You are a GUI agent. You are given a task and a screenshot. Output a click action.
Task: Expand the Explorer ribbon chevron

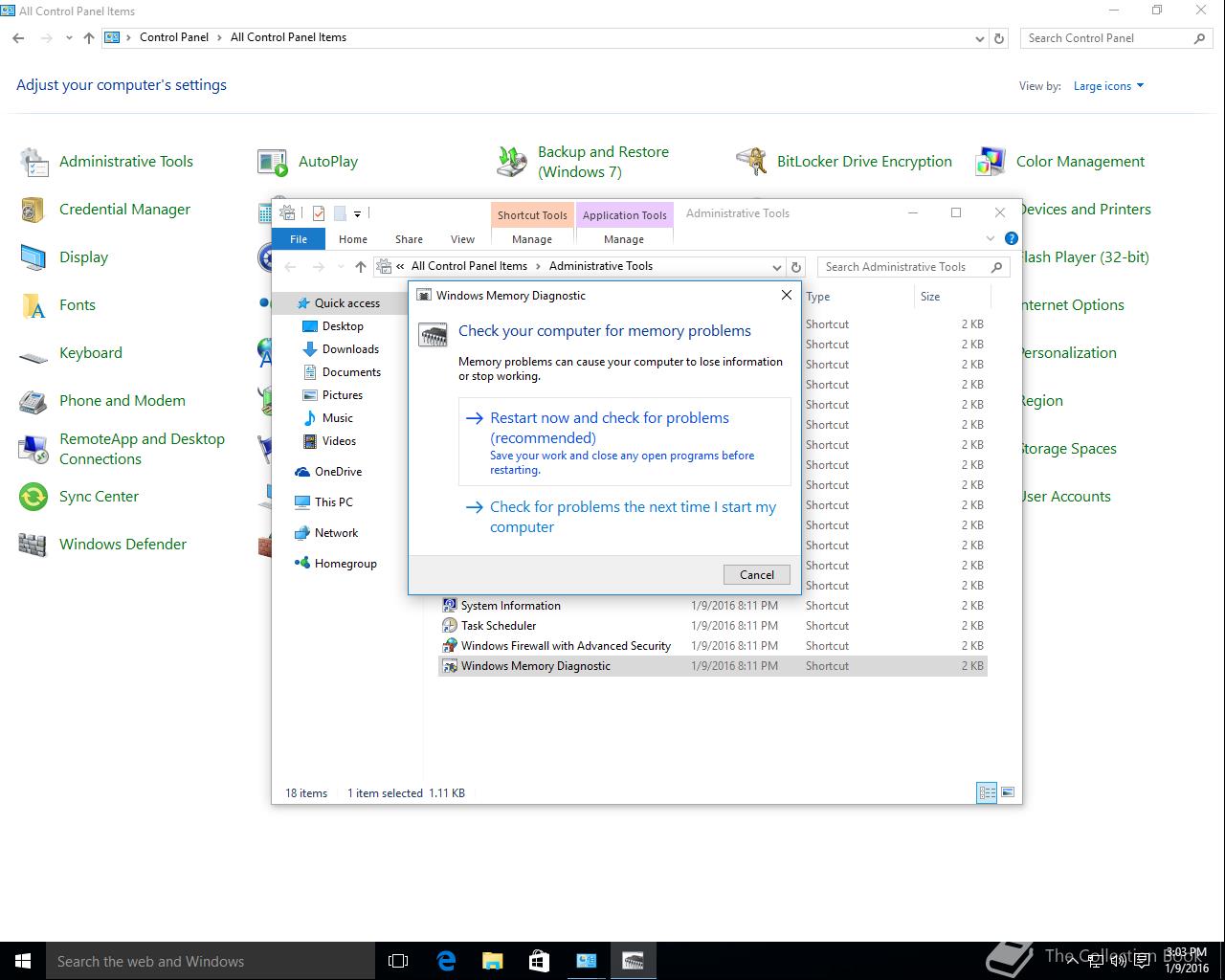(x=991, y=238)
